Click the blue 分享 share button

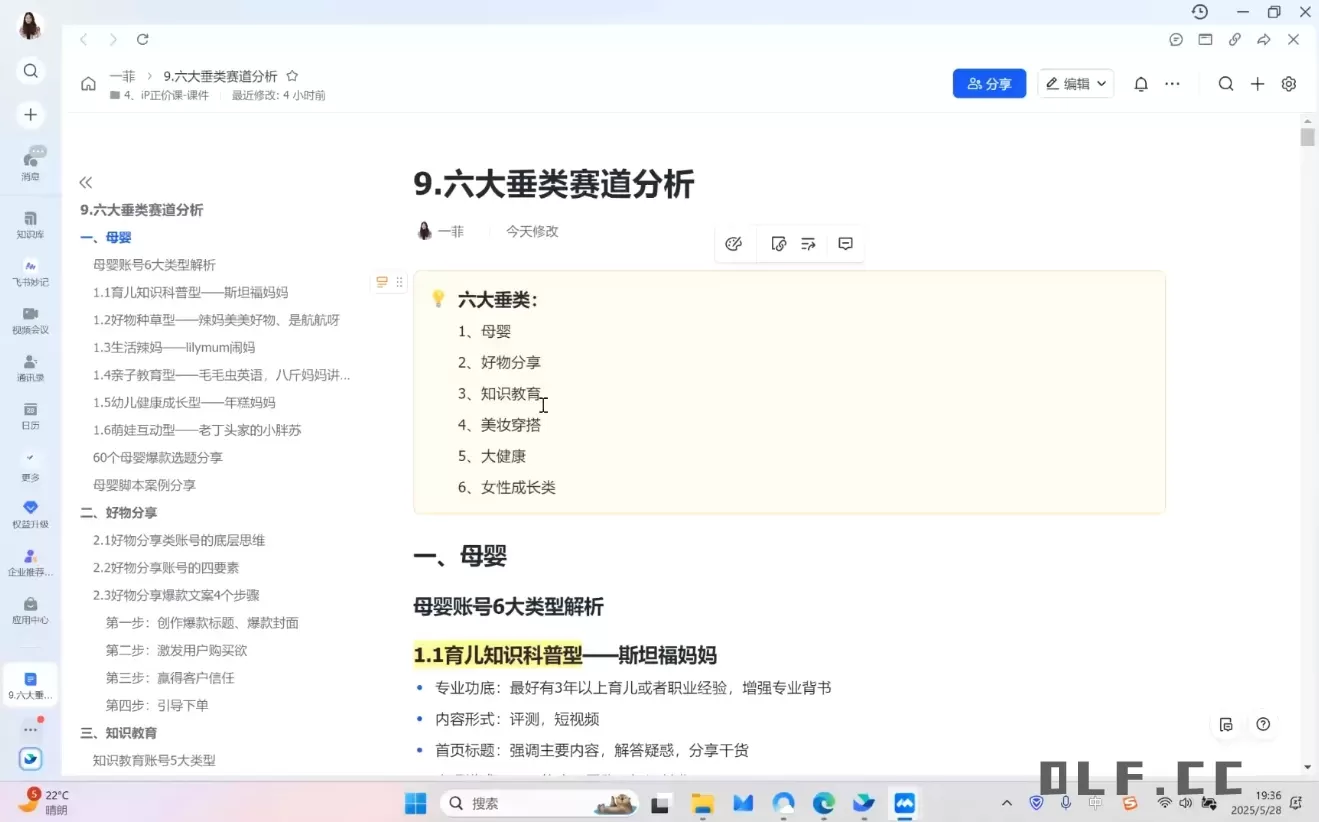tap(989, 84)
